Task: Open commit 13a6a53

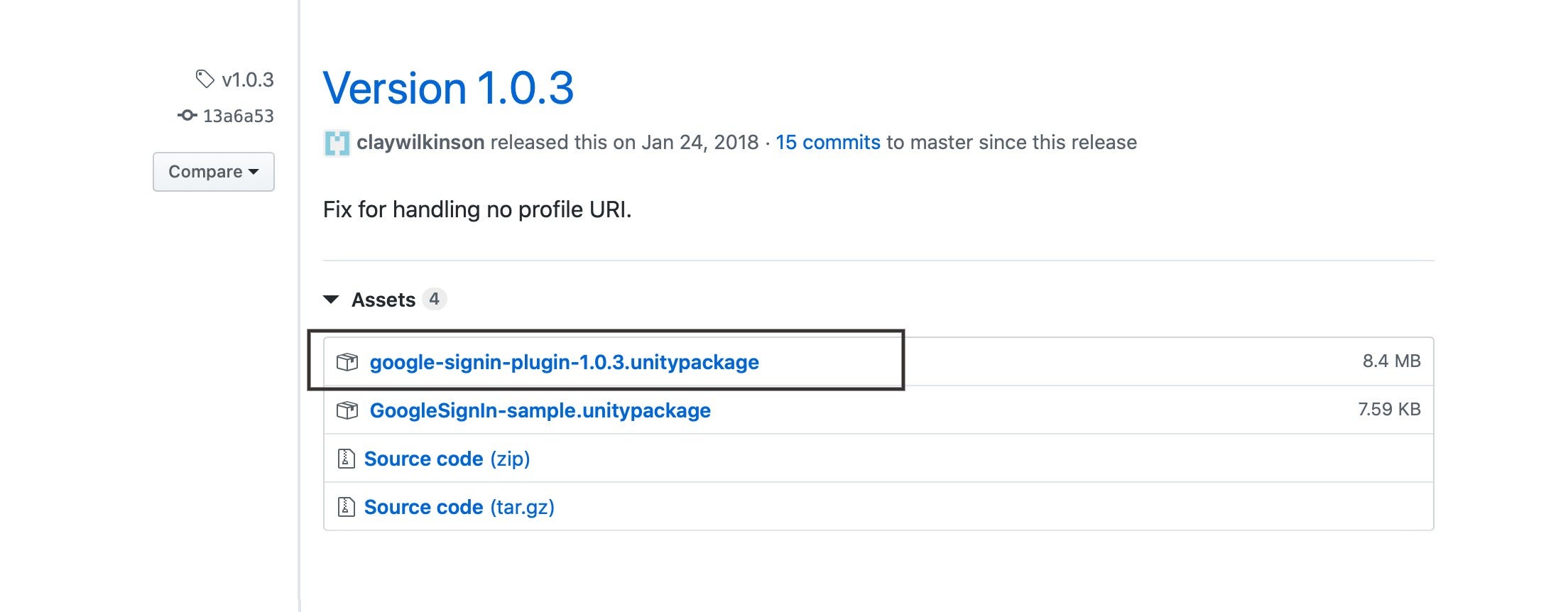Action: coord(238,116)
